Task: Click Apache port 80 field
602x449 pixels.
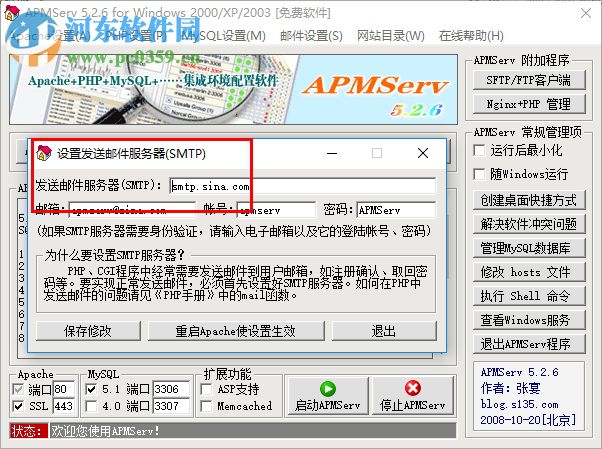Action: (x=64, y=389)
